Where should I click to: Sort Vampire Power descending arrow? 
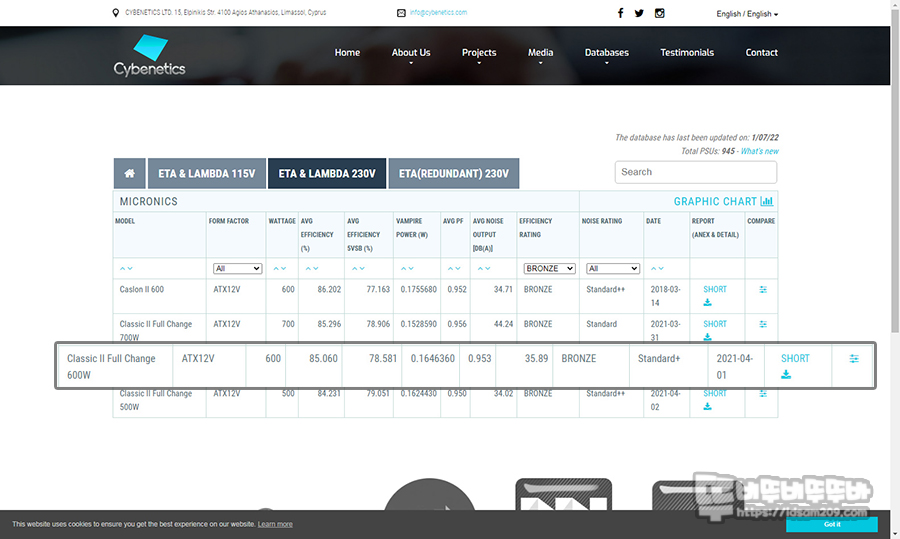click(411, 269)
